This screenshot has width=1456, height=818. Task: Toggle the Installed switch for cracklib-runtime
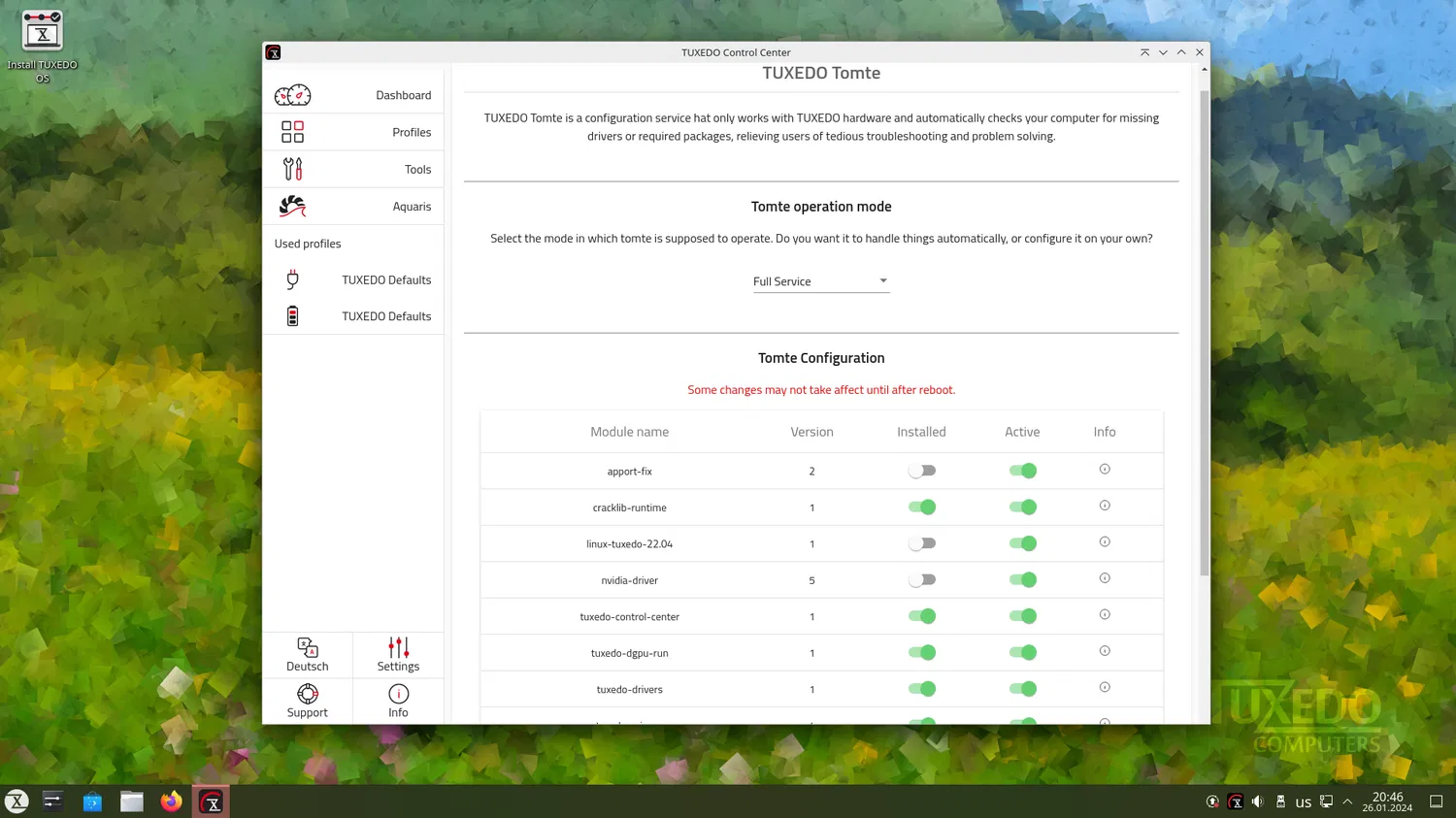point(922,507)
